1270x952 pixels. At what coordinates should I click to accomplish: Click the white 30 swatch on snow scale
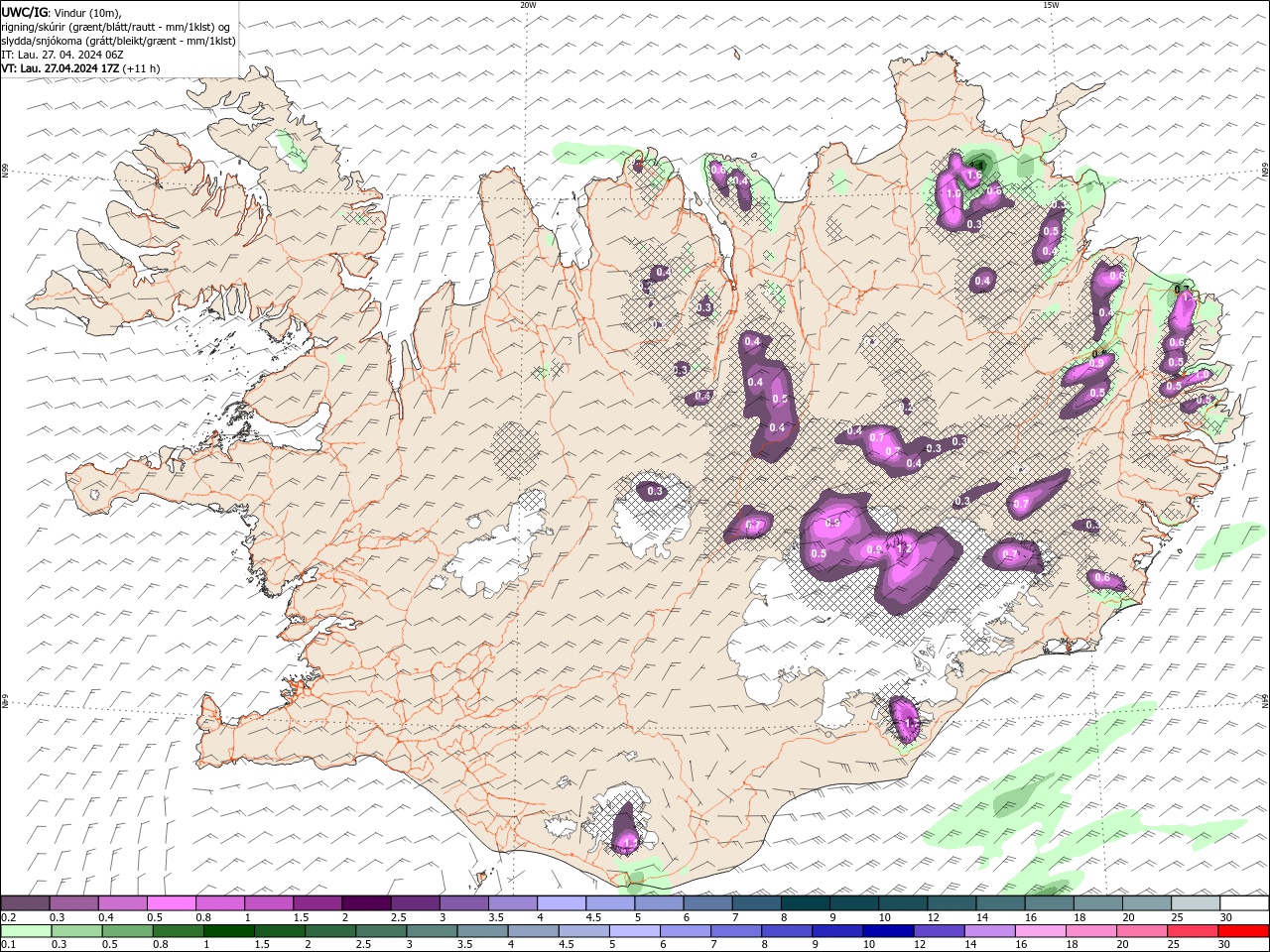(1244, 903)
